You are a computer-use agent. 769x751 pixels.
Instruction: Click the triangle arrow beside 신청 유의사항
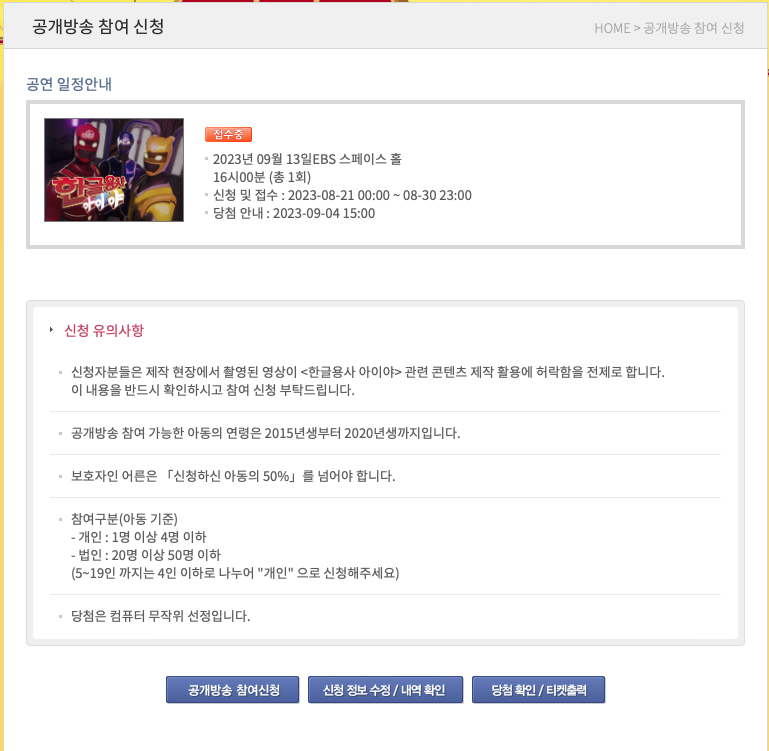pyautogui.click(x=51, y=330)
